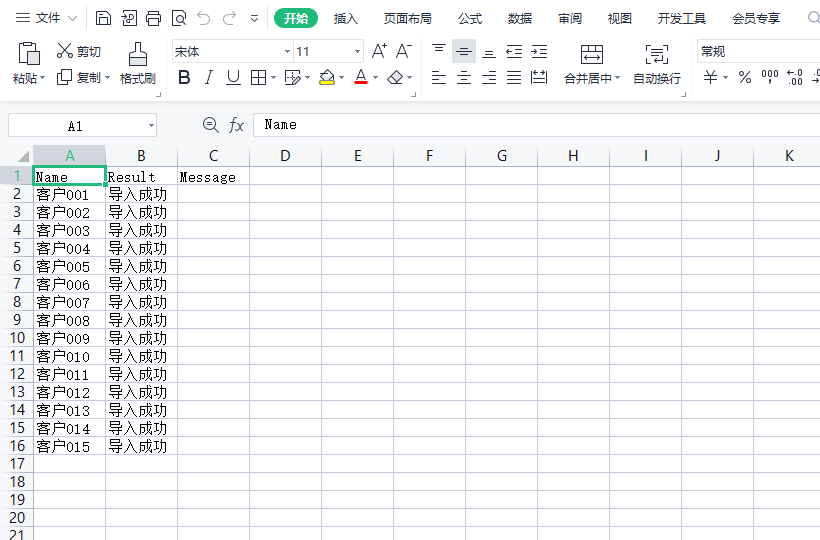Toggle Italic formatting
This screenshot has width=820, height=540.
click(x=209, y=77)
